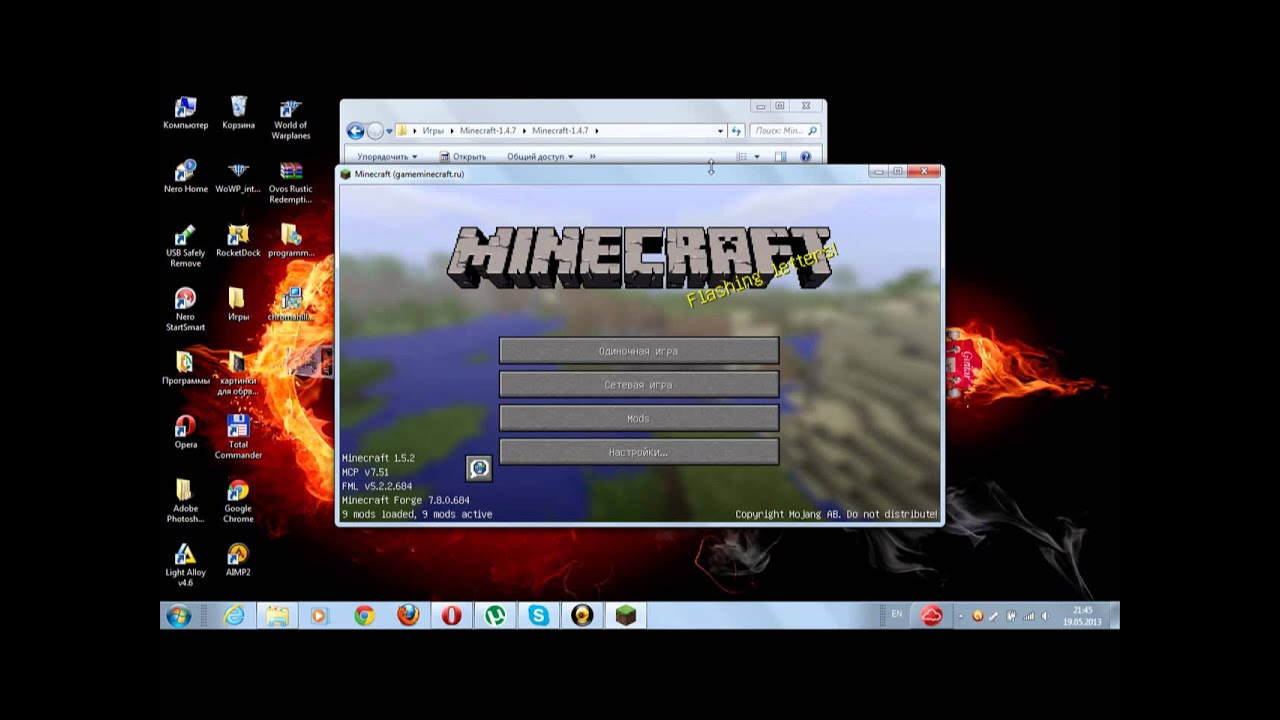1280x720 pixels.
Task: Launch the RocketDock desktop shortcut
Action: point(238,241)
